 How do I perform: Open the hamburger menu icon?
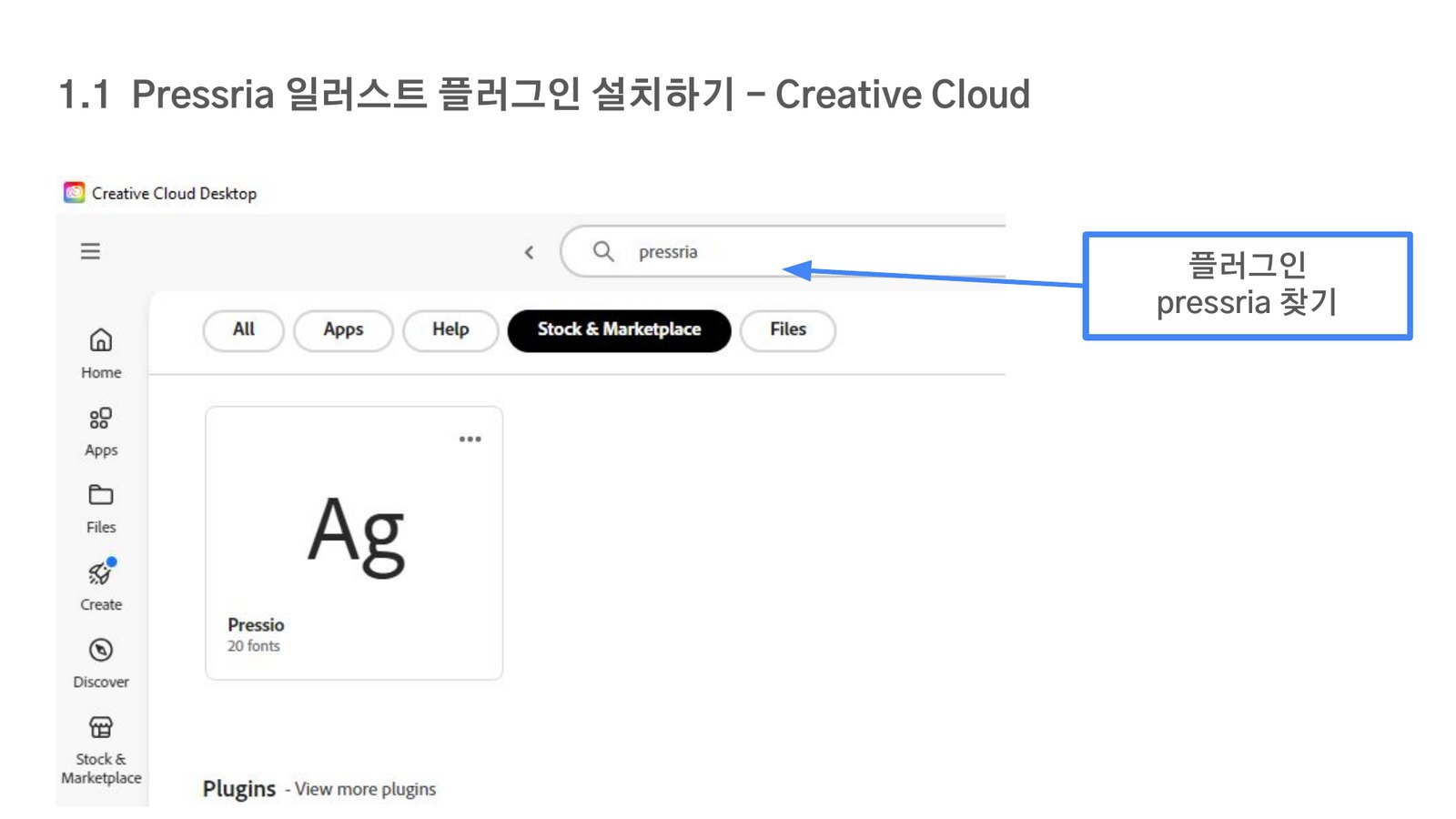click(90, 251)
